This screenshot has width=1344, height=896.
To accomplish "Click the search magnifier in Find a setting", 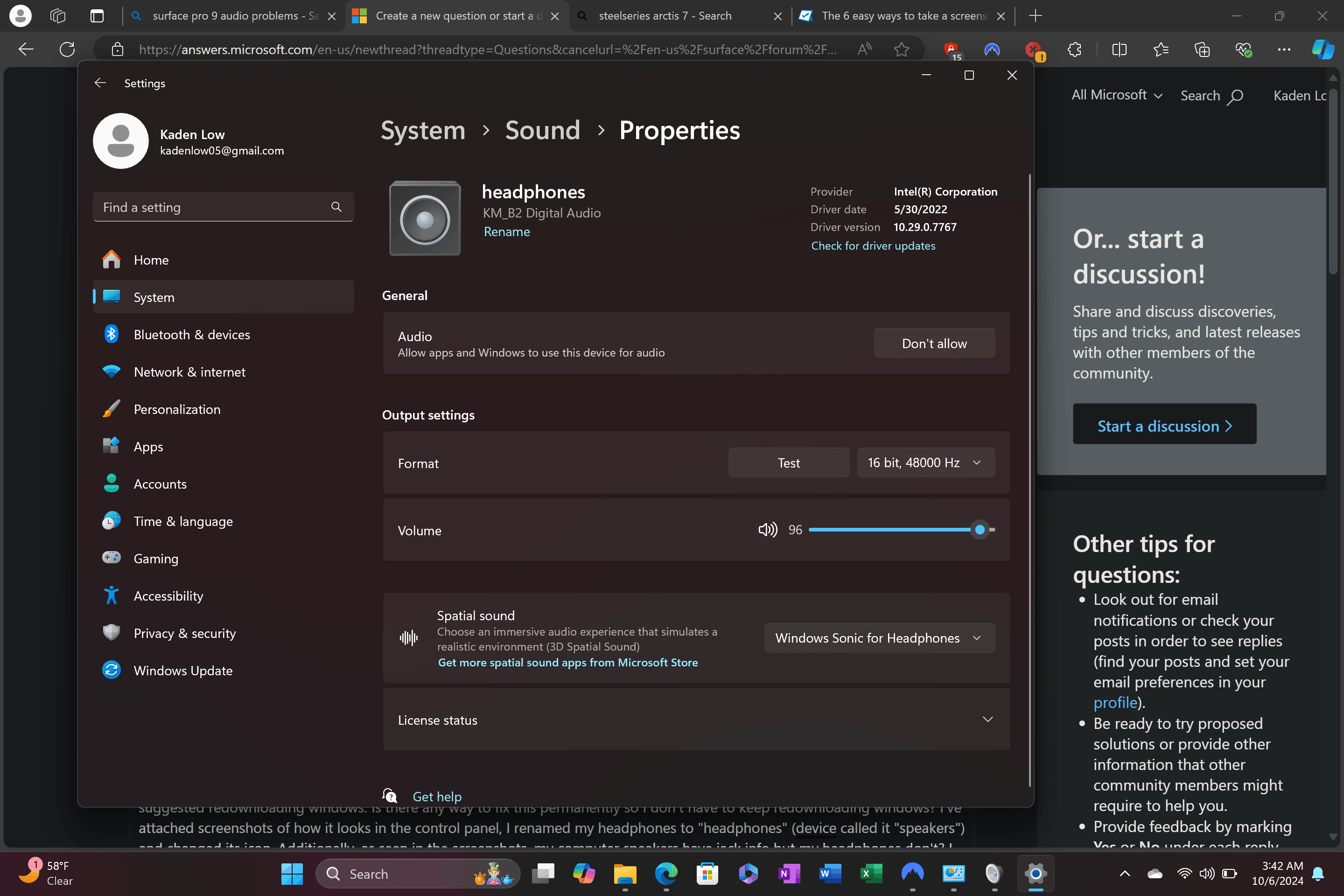I will [336, 207].
